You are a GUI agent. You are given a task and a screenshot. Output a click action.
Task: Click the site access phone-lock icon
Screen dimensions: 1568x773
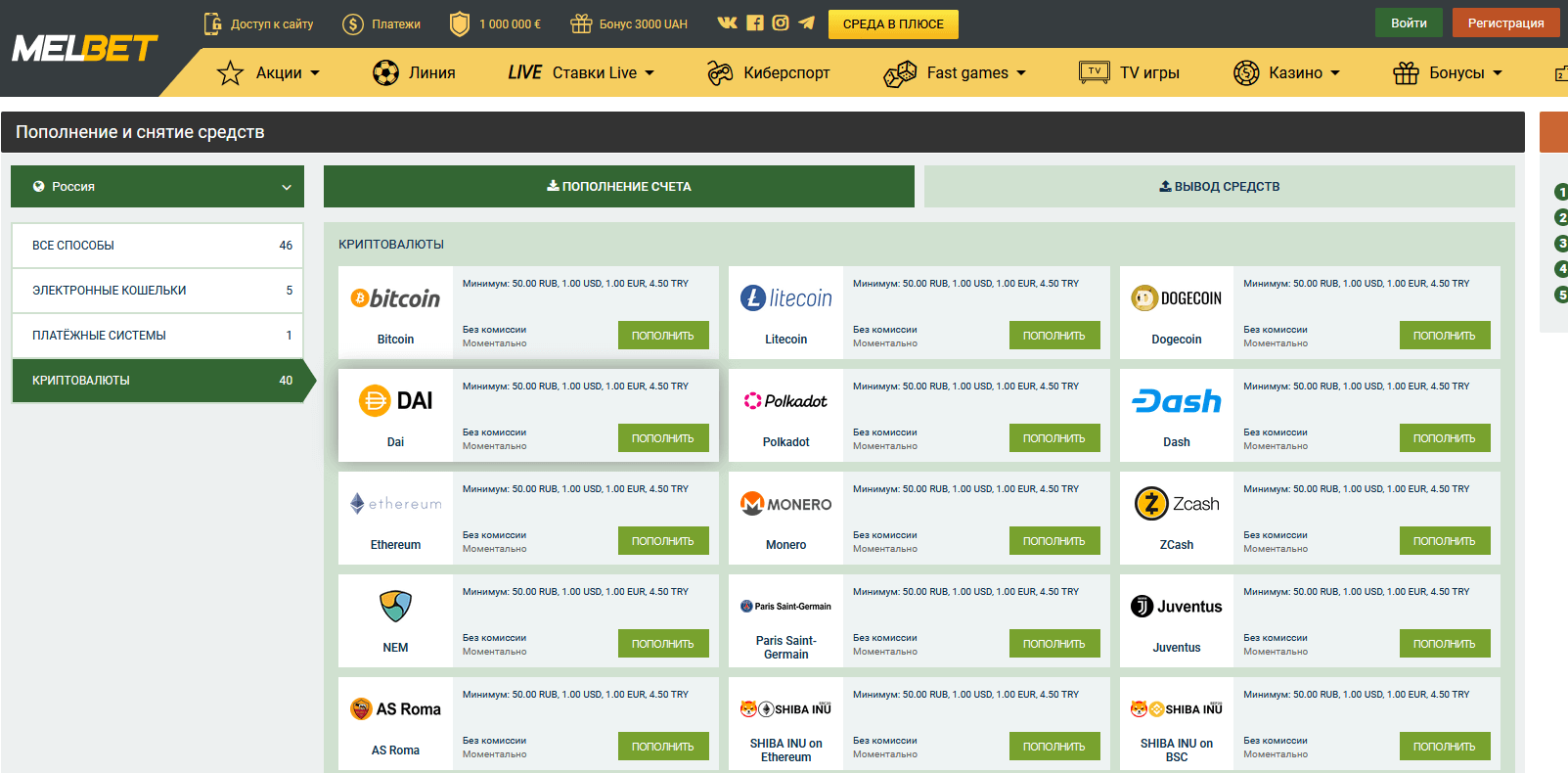coord(212,23)
